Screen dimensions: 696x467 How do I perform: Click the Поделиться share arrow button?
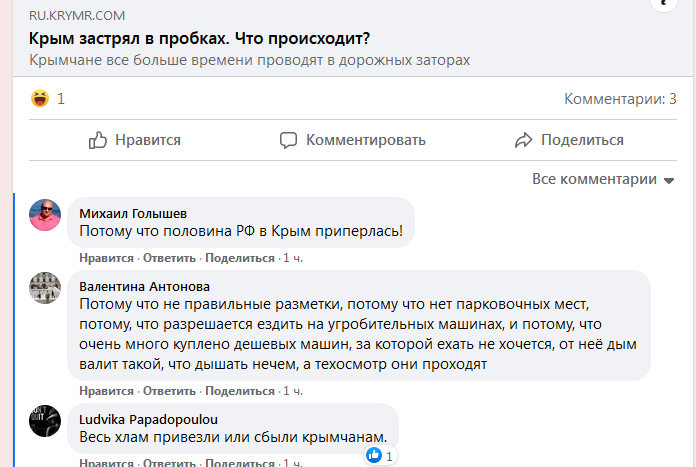pos(569,140)
